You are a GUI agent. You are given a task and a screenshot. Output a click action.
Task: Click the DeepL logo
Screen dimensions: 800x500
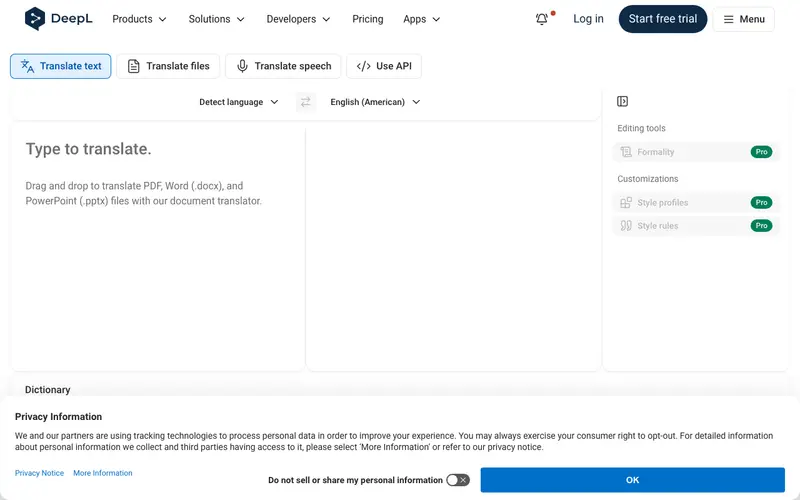59,19
